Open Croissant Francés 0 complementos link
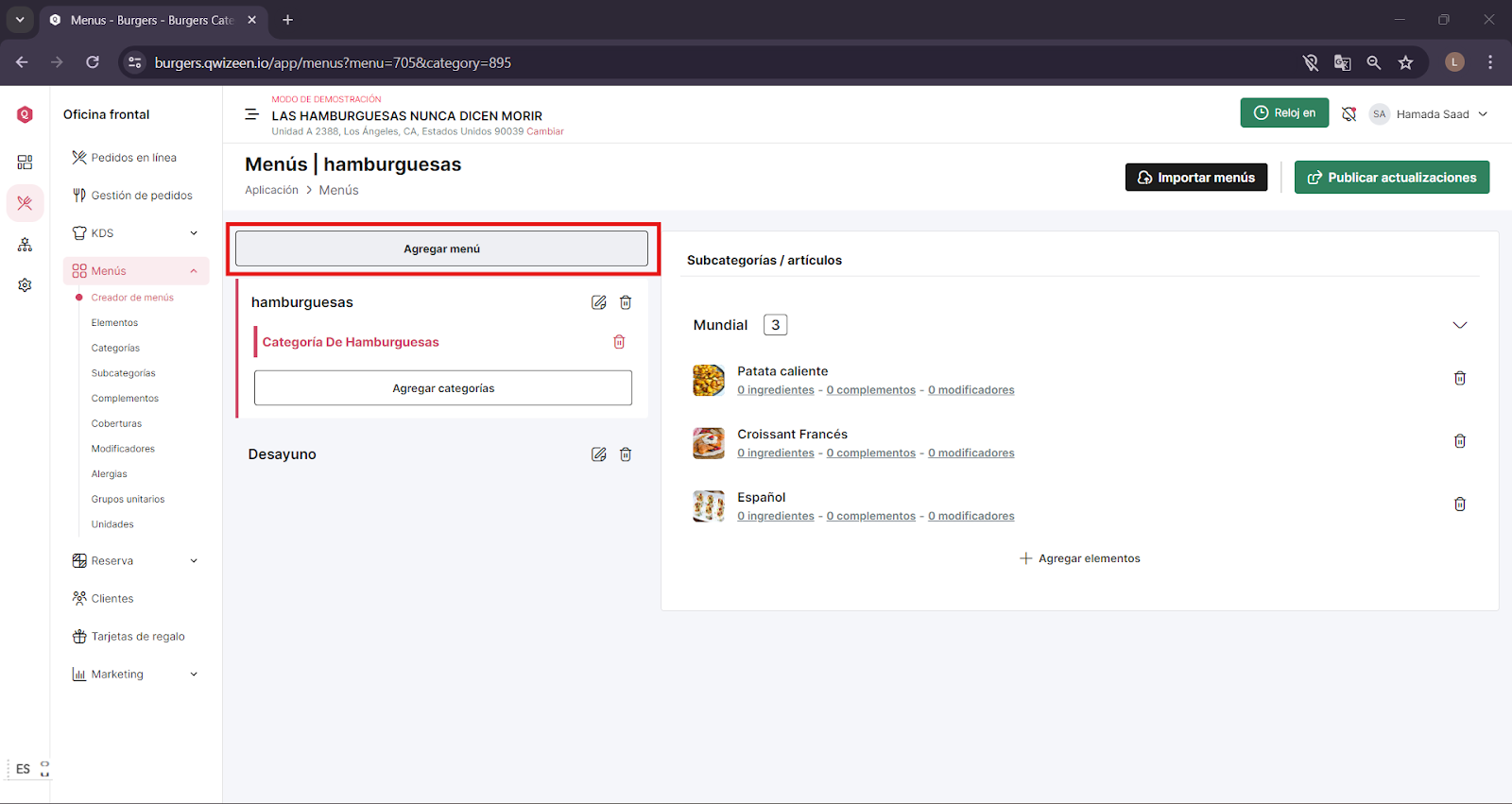This screenshot has width=1512, height=804. (x=871, y=453)
